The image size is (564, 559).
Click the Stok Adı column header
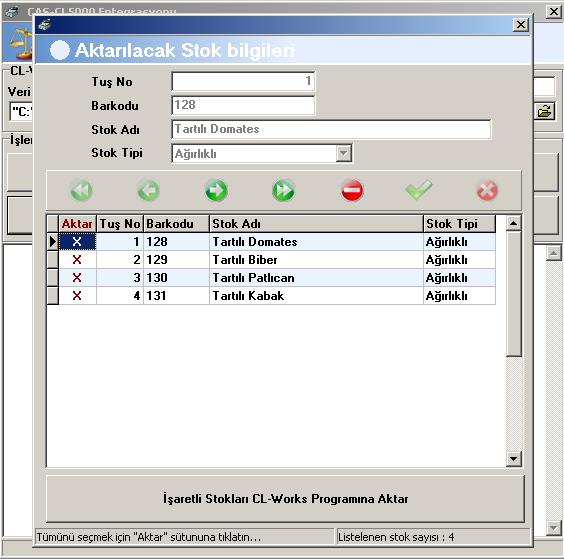coord(316,224)
